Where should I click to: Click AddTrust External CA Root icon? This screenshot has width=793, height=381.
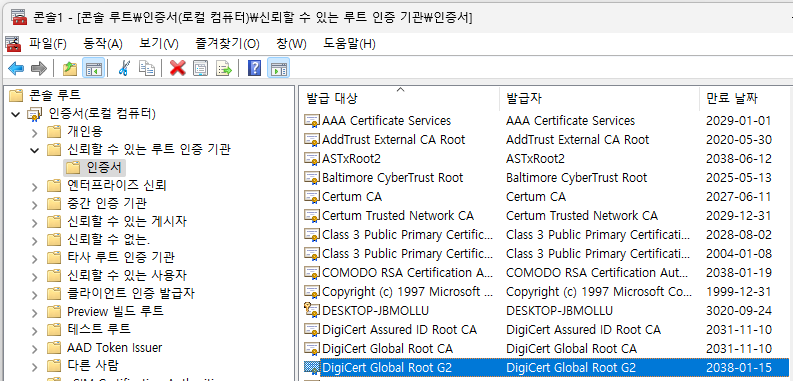[x=312, y=140]
